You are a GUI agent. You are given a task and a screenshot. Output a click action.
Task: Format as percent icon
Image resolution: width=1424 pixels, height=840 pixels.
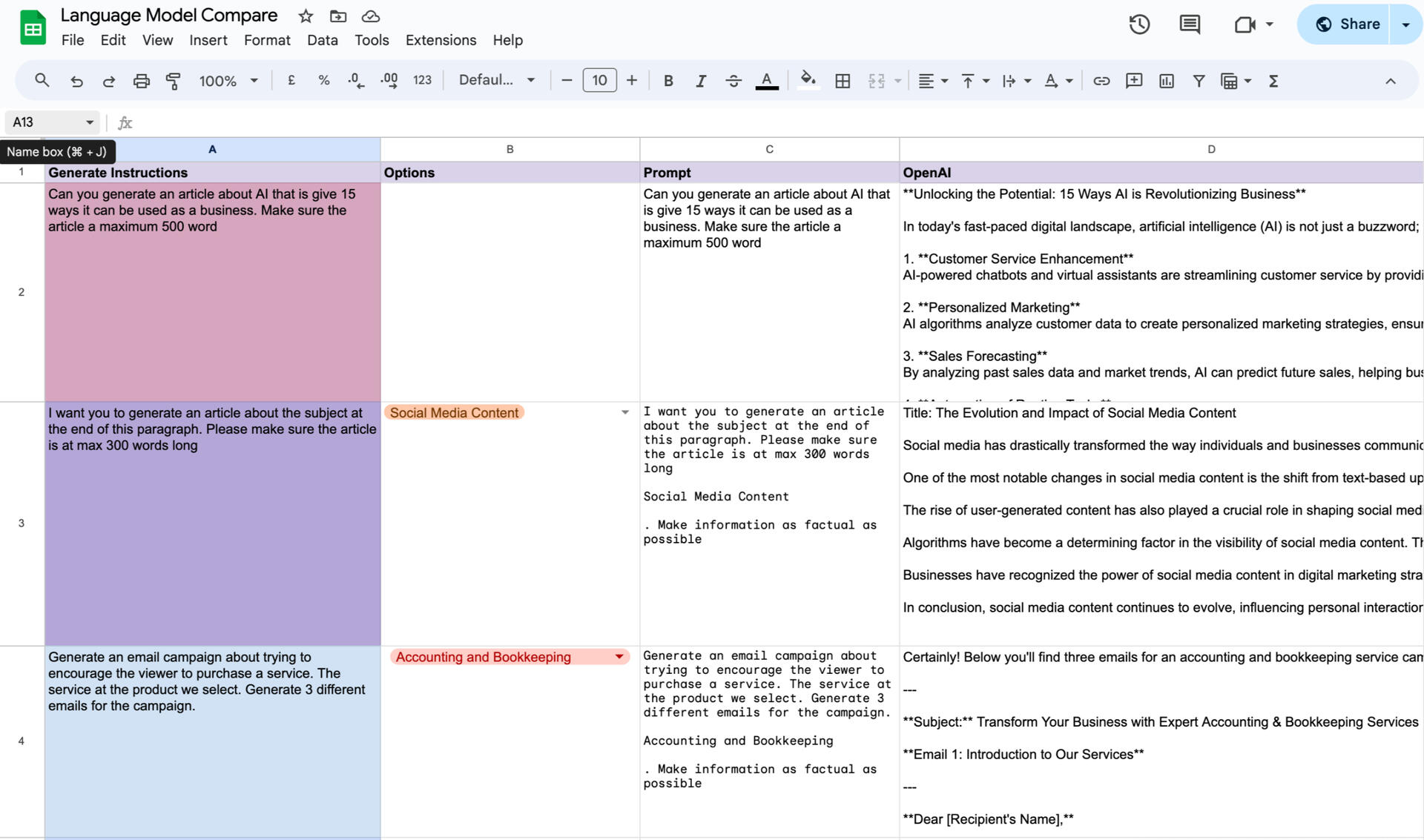(x=324, y=80)
